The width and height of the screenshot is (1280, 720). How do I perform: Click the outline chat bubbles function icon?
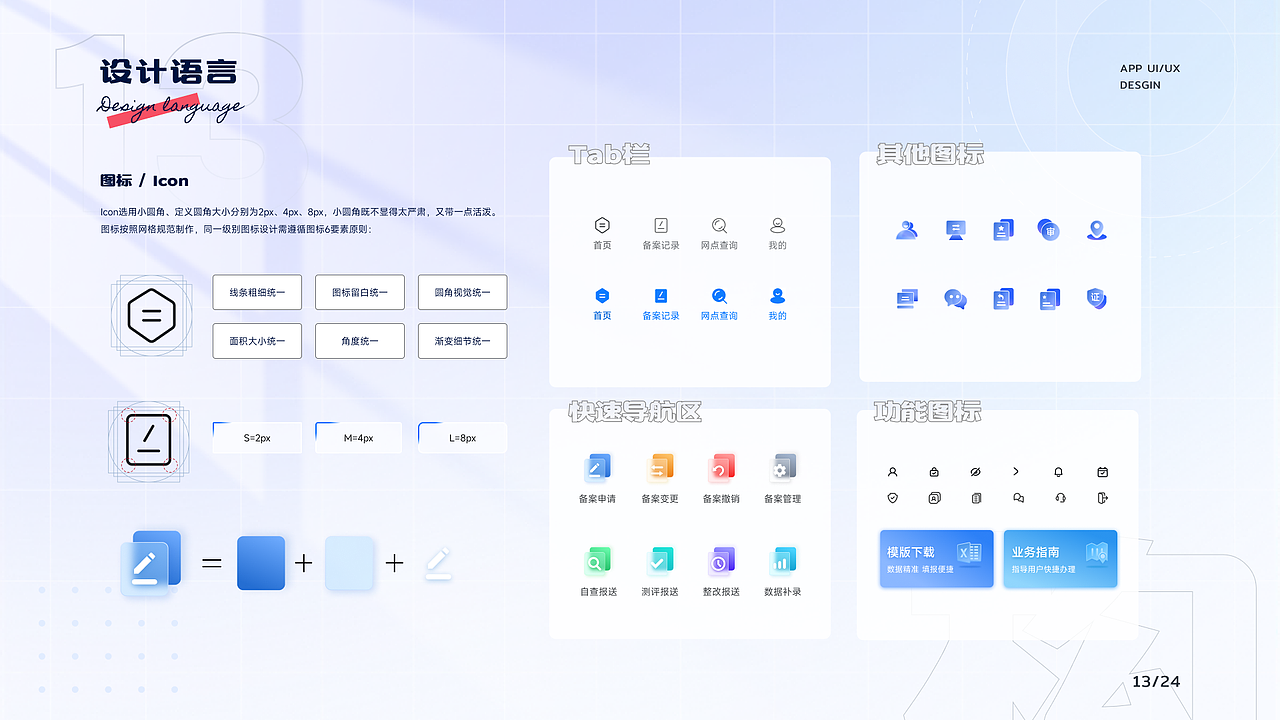pos(1018,498)
